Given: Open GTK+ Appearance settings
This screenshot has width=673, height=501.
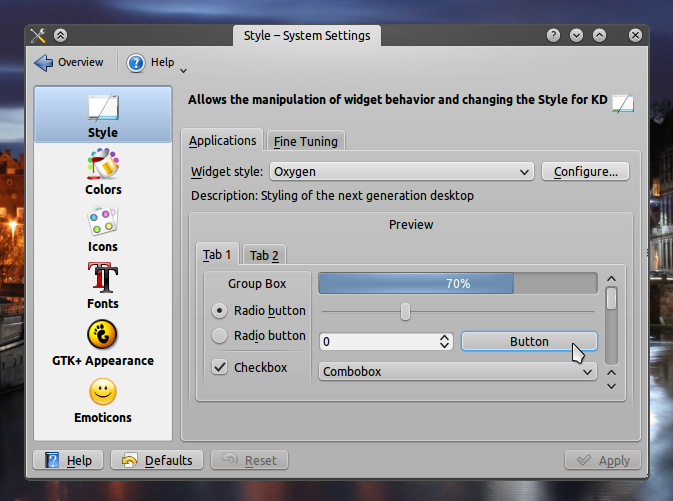Looking at the screenshot, I should [x=103, y=343].
